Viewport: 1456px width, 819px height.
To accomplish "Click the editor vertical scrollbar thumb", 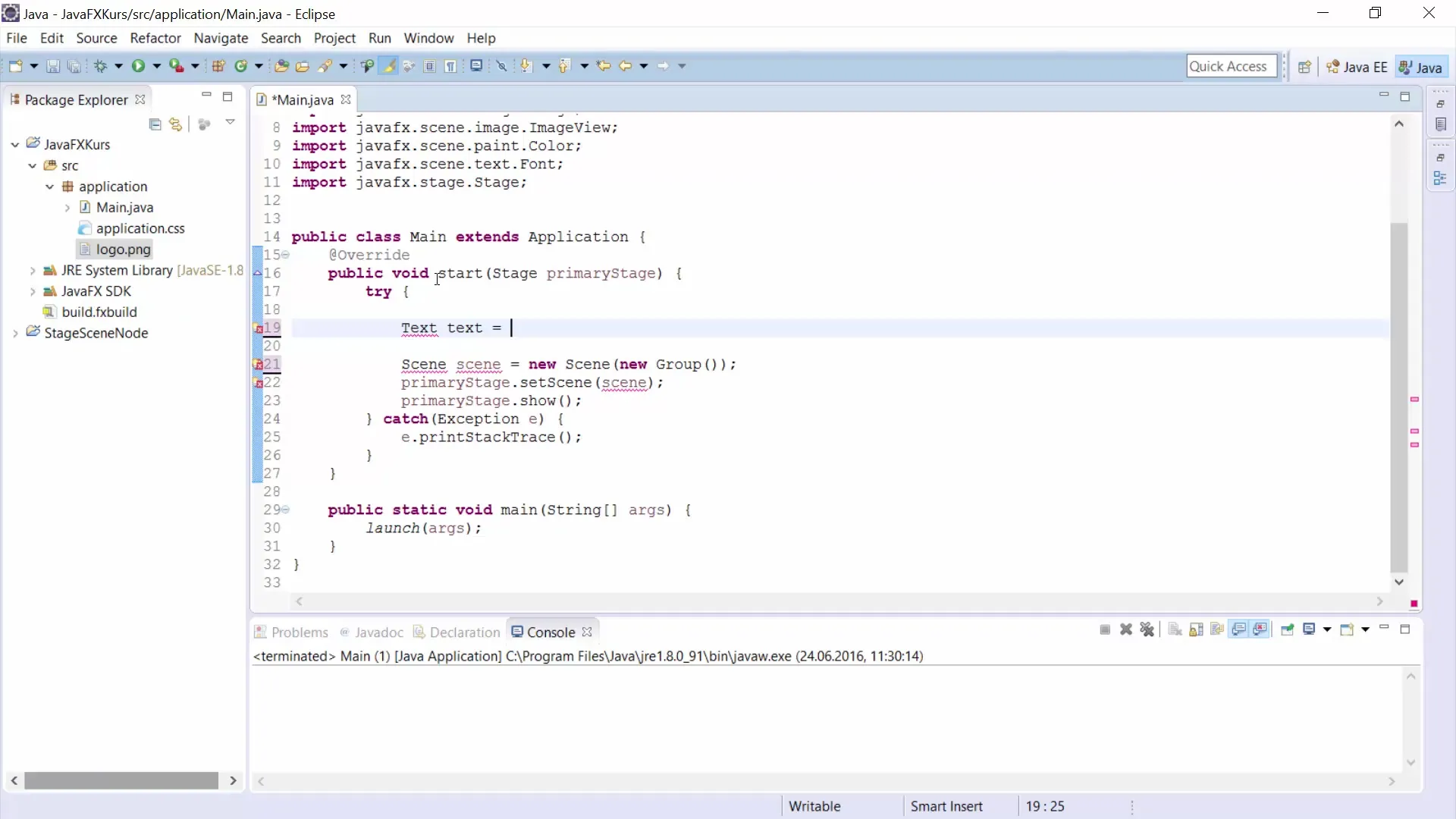I will coord(1399,397).
